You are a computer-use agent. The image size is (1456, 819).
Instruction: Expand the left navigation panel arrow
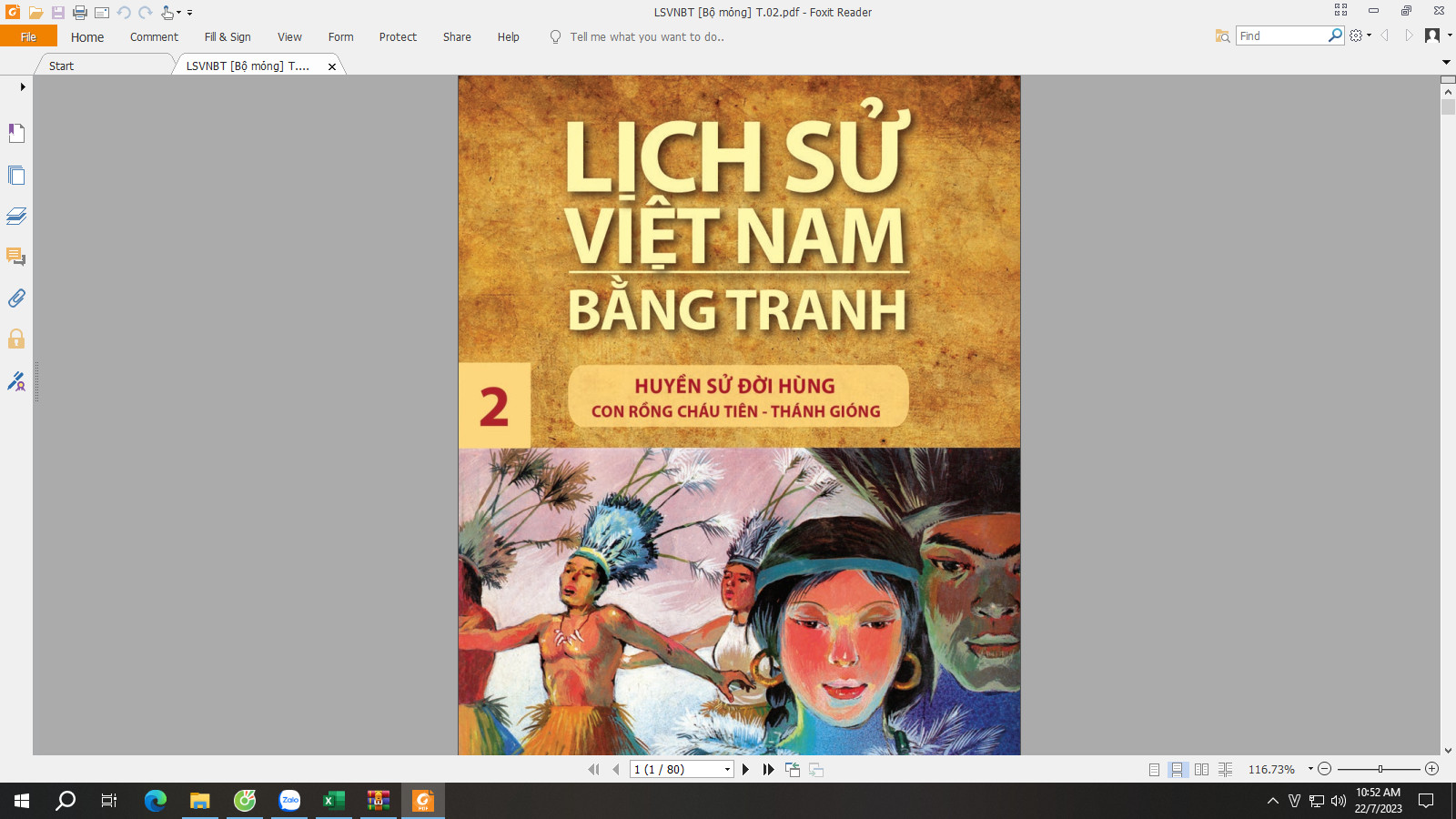[23, 87]
